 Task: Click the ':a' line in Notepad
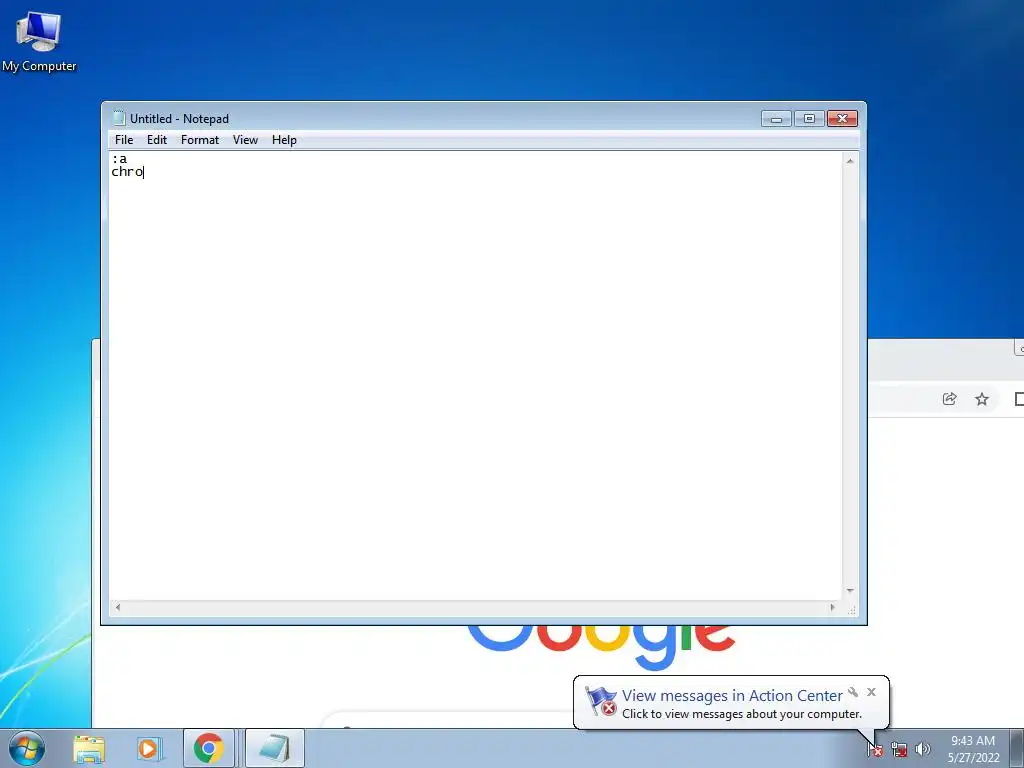pyautogui.click(x=120, y=159)
